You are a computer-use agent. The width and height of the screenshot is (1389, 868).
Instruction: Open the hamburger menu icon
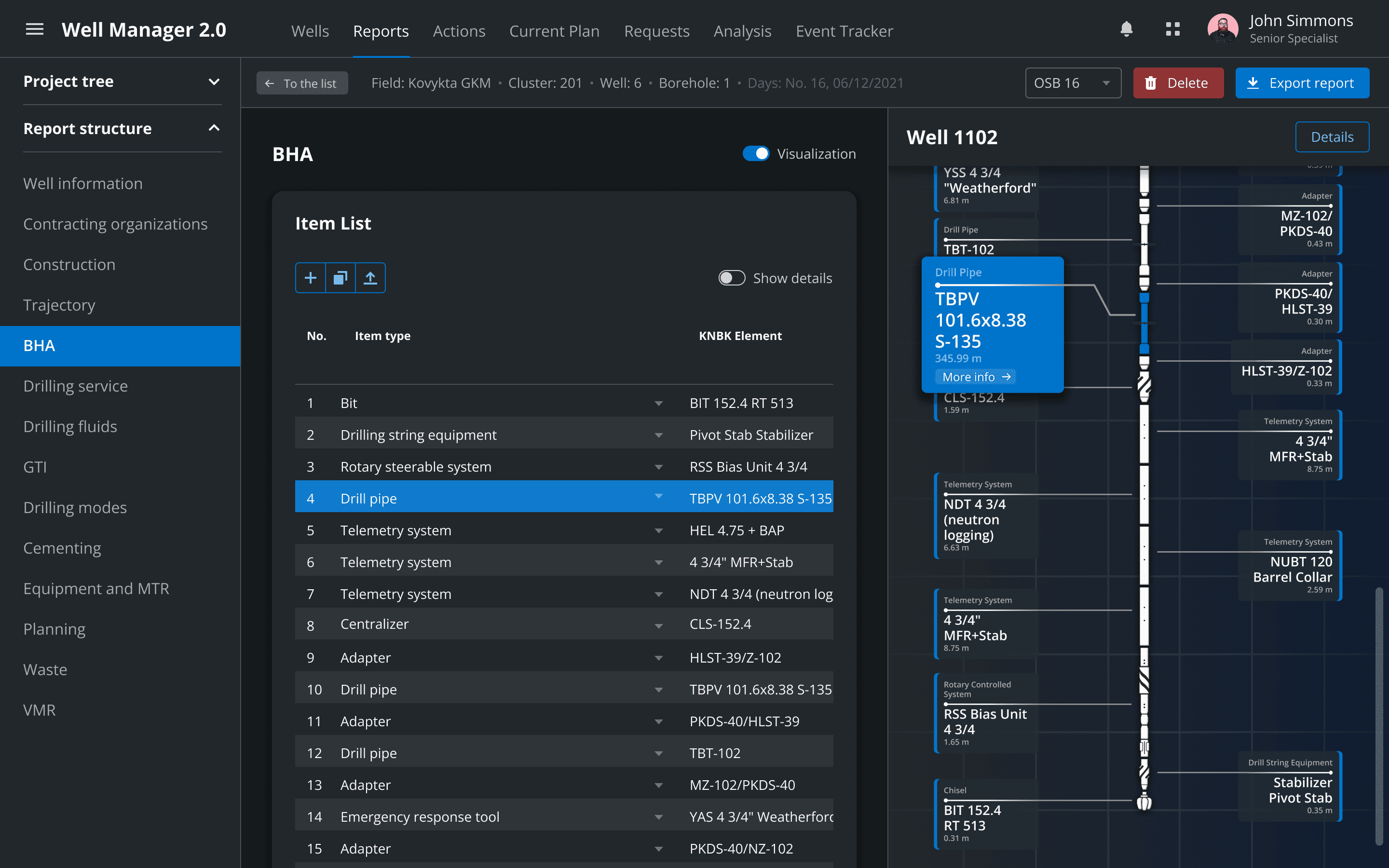coord(34,29)
